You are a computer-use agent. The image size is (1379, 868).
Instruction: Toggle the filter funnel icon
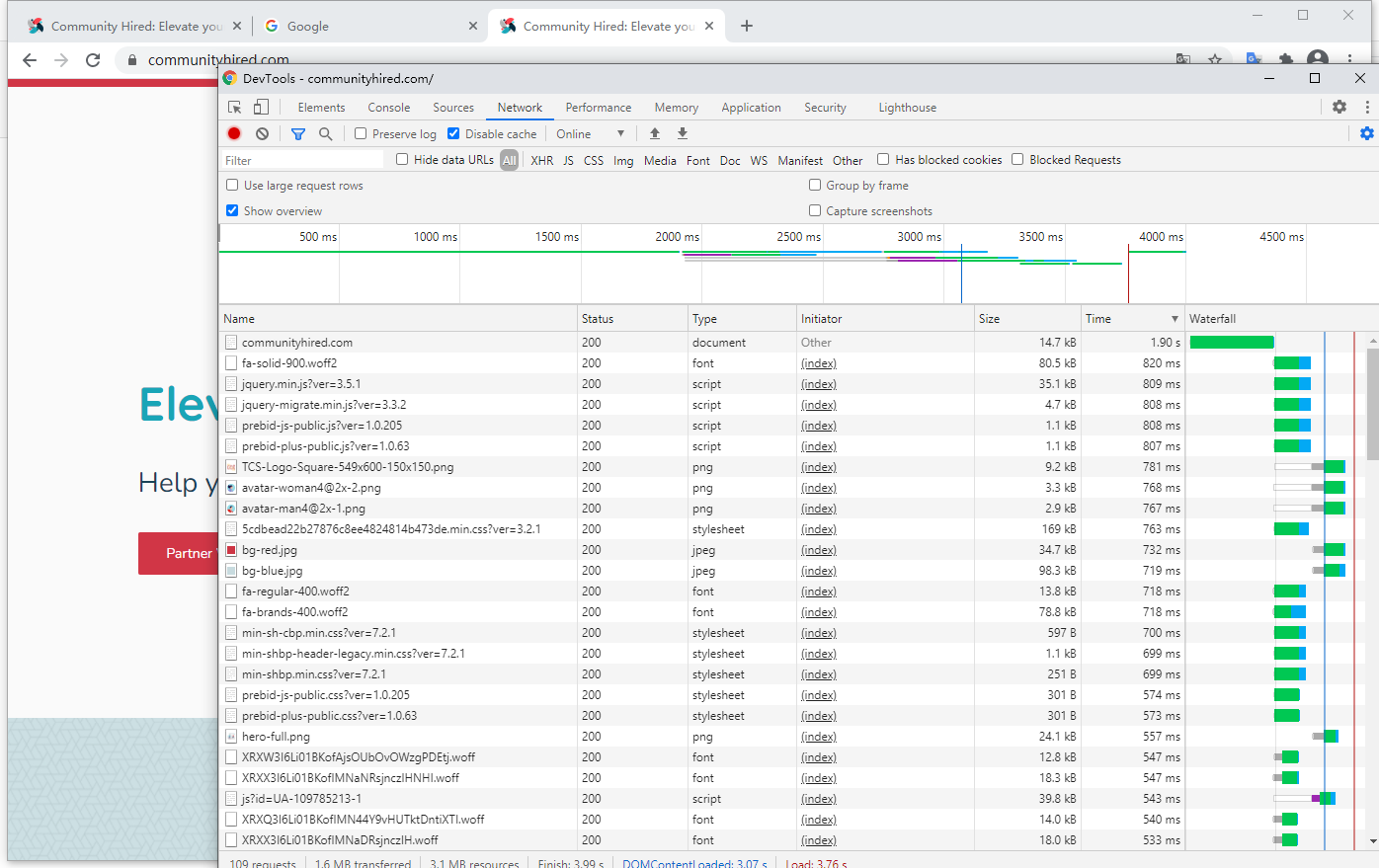(x=298, y=133)
